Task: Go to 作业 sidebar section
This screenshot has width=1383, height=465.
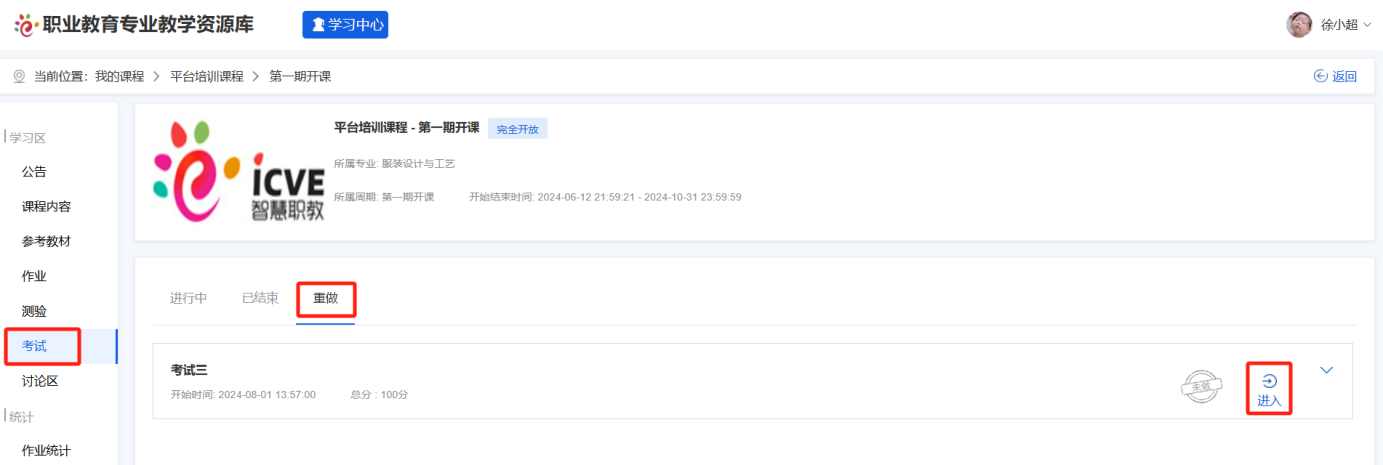Action: click(34, 277)
